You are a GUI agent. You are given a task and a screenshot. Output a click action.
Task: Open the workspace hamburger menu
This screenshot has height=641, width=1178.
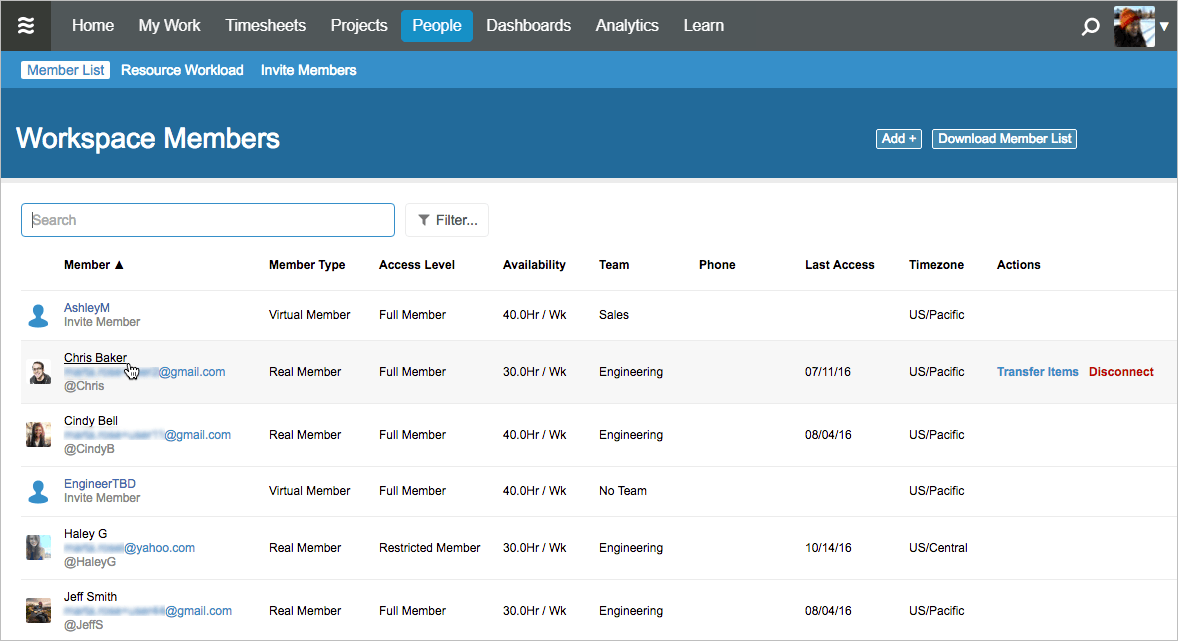click(x=26, y=25)
